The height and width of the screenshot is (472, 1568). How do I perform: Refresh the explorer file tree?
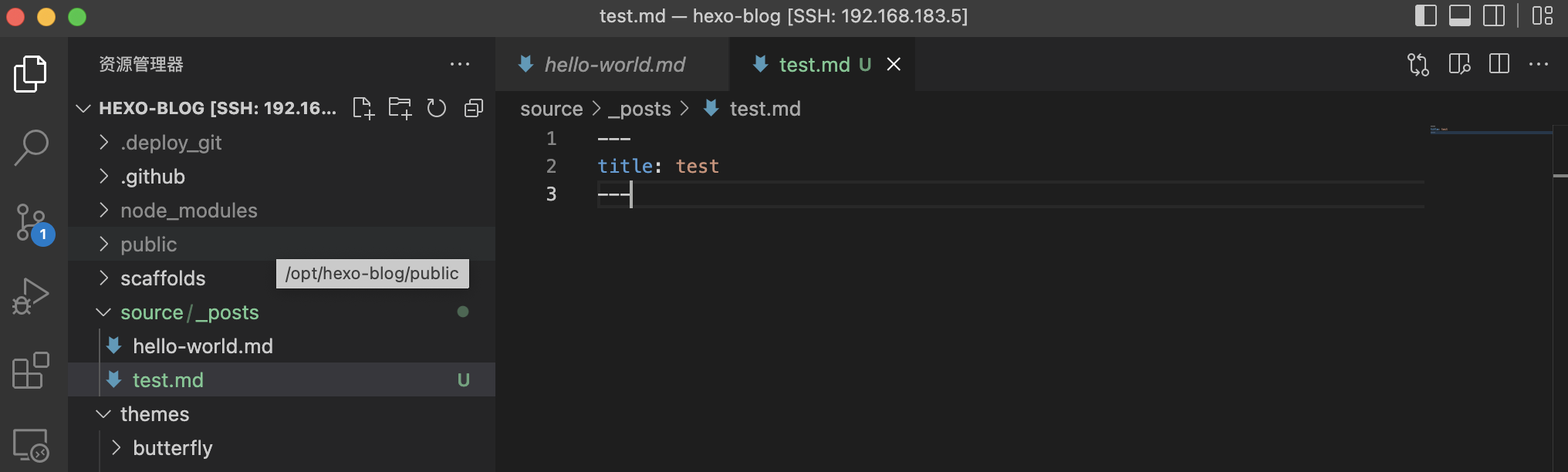click(x=437, y=108)
